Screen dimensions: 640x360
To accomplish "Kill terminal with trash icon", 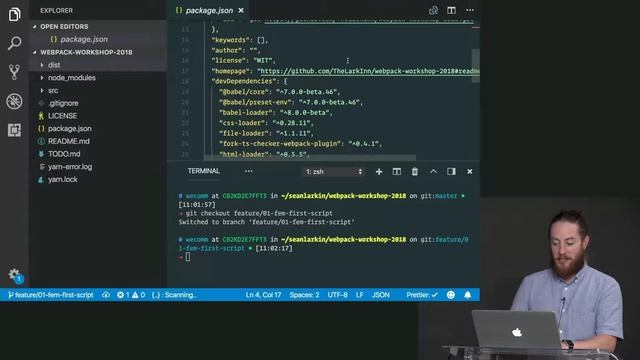I will pos(414,172).
